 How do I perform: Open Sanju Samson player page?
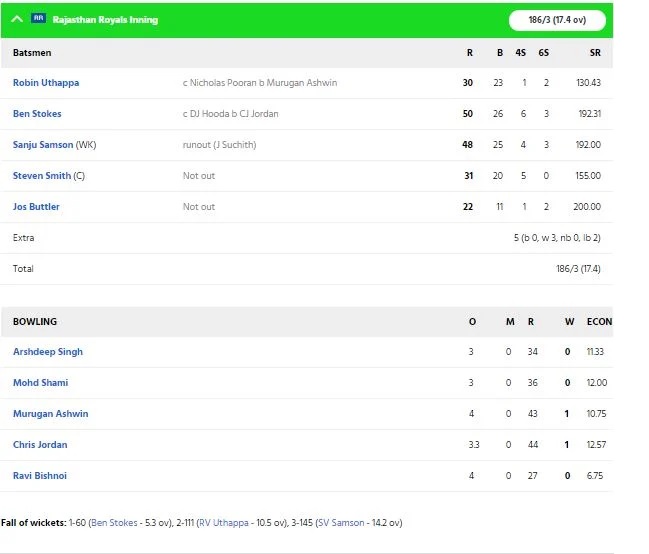43,145
